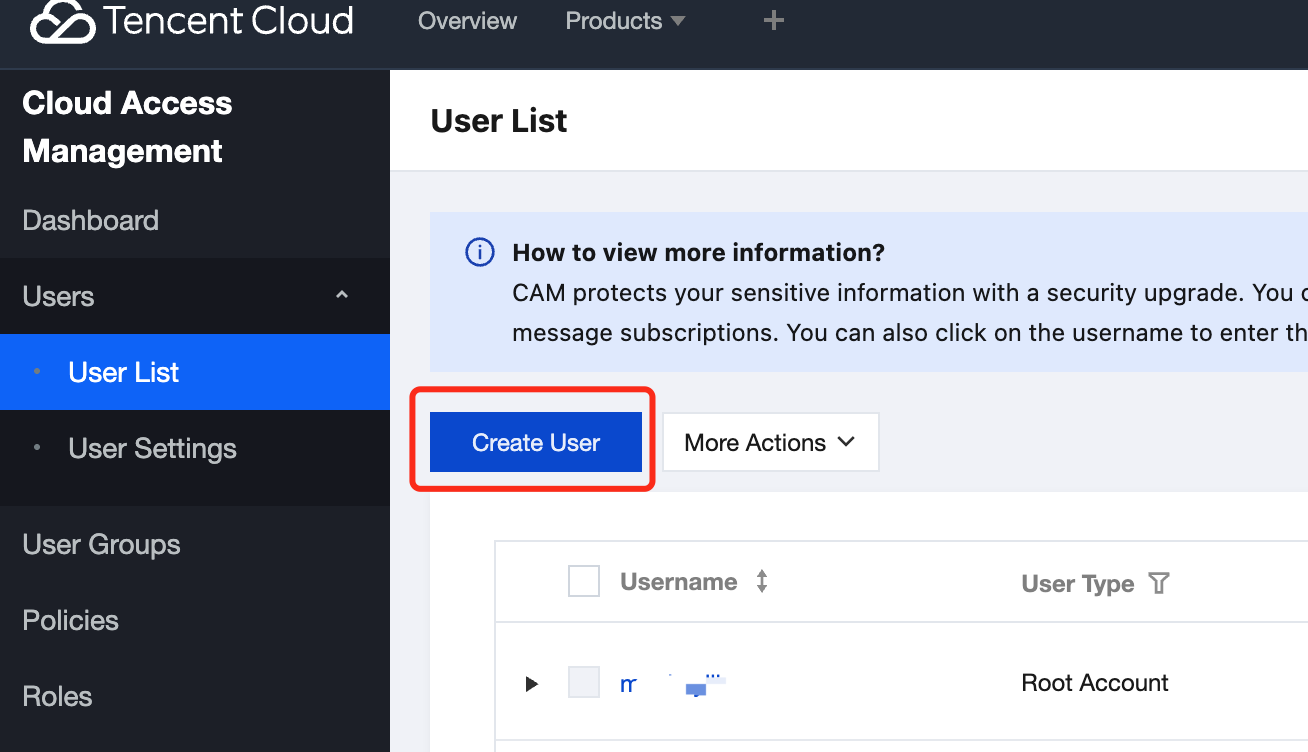Click the Tencent Cloud logo icon
The width and height of the screenshot is (1308, 752).
coord(62,22)
